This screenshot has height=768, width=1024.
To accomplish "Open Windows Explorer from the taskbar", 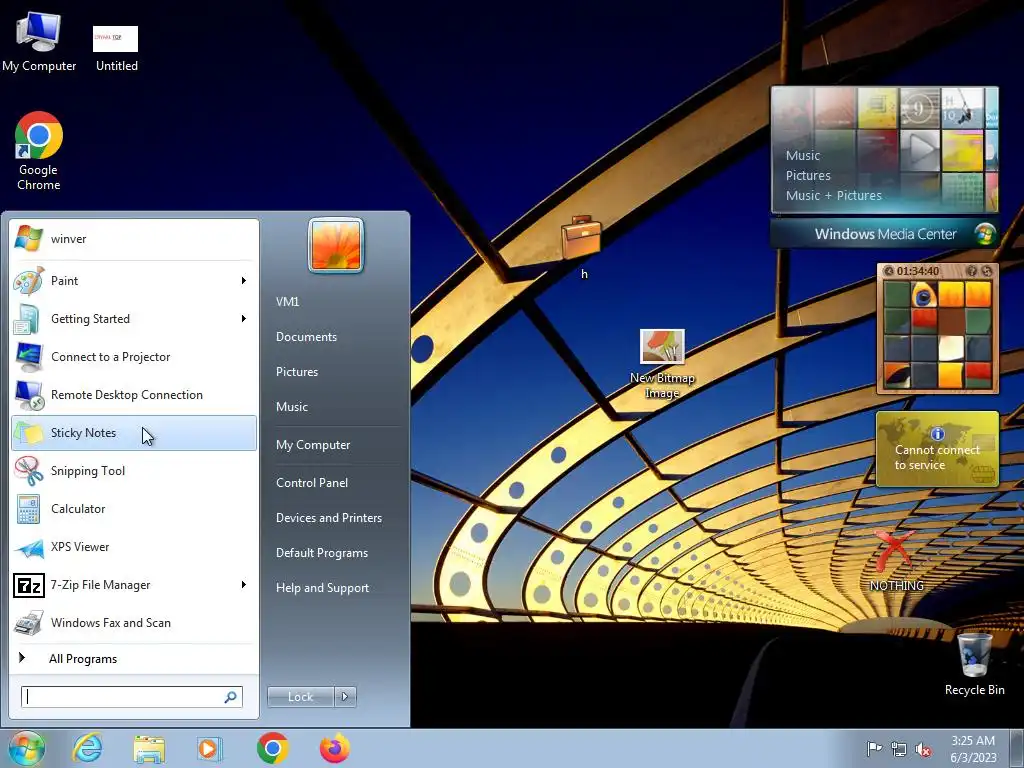I will click(x=149, y=748).
